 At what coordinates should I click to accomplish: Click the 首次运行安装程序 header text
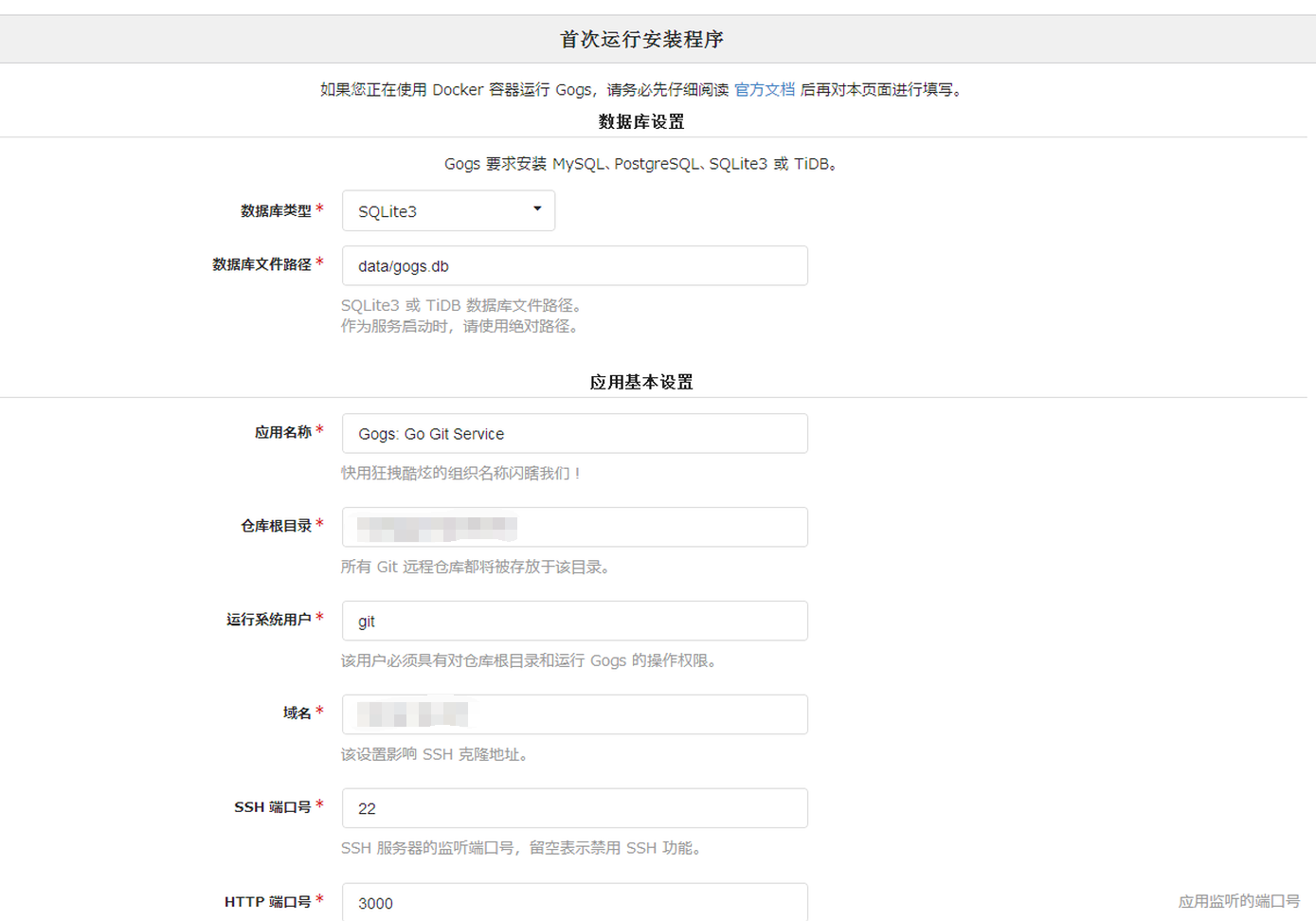click(x=641, y=39)
